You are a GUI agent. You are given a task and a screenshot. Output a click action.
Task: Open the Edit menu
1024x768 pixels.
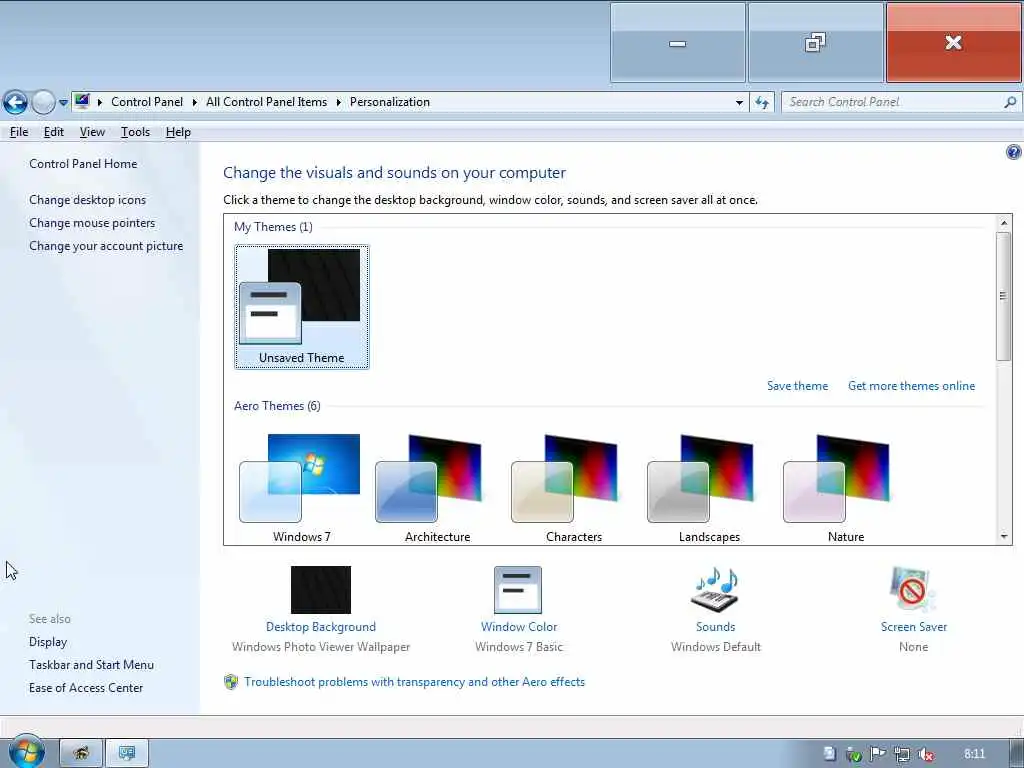54,132
